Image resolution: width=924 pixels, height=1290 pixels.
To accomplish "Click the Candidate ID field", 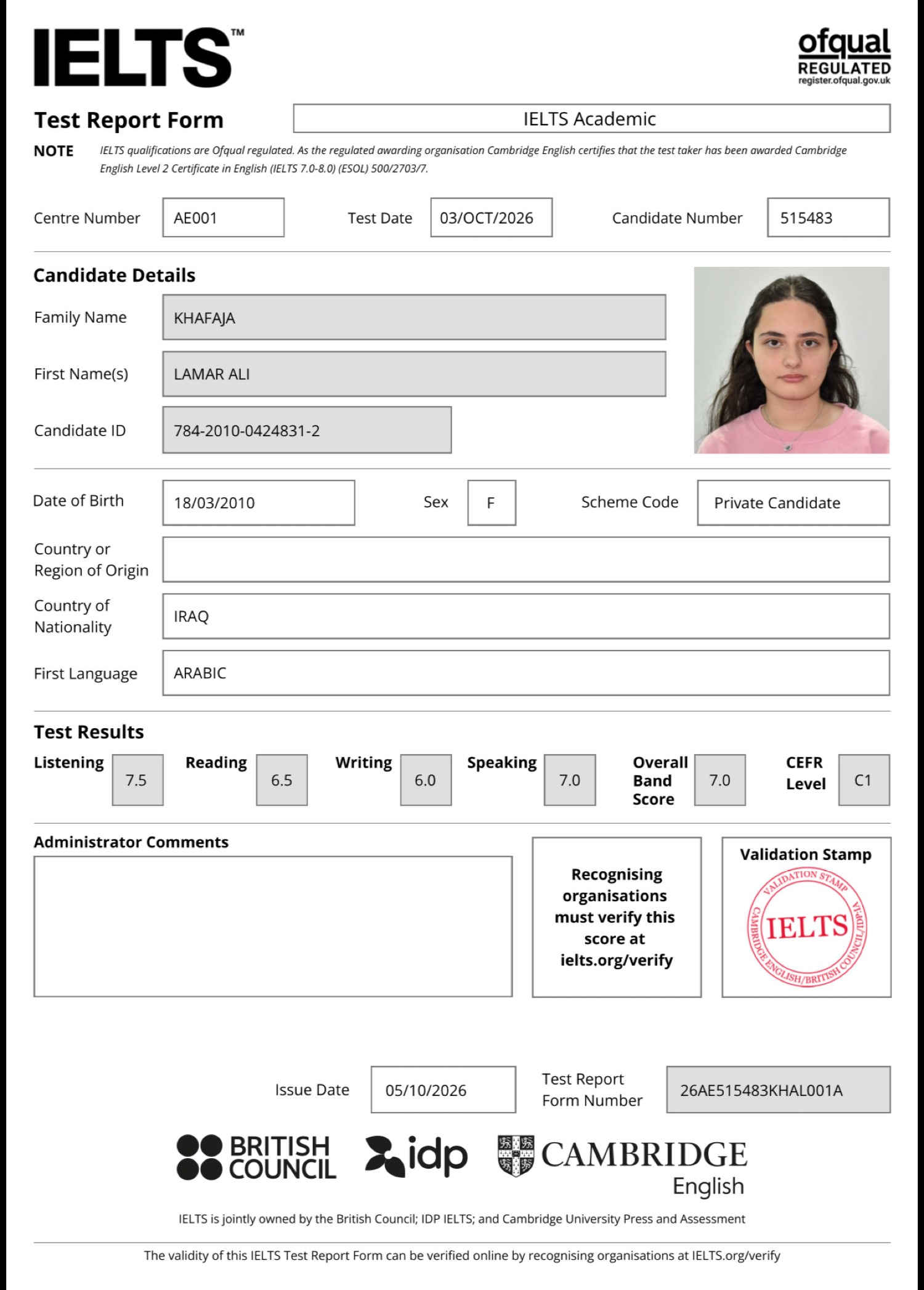I will (x=307, y=430).
